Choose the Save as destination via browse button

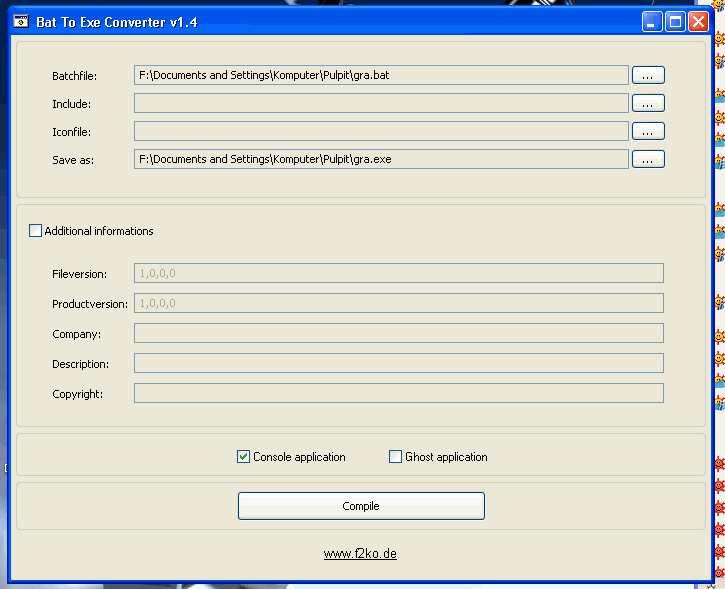tap(648, 159)
